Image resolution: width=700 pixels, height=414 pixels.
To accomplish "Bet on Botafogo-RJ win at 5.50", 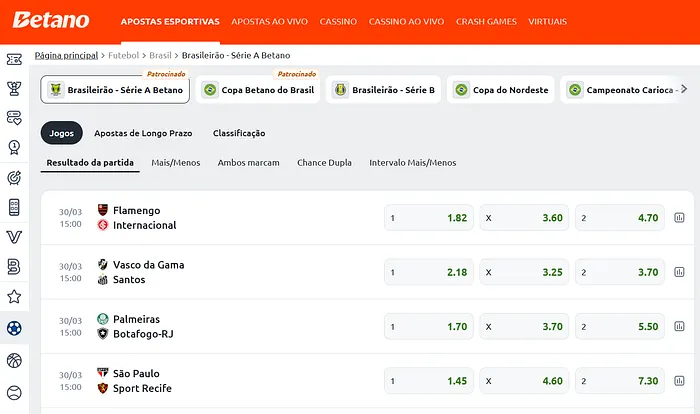I will [620, 326].
